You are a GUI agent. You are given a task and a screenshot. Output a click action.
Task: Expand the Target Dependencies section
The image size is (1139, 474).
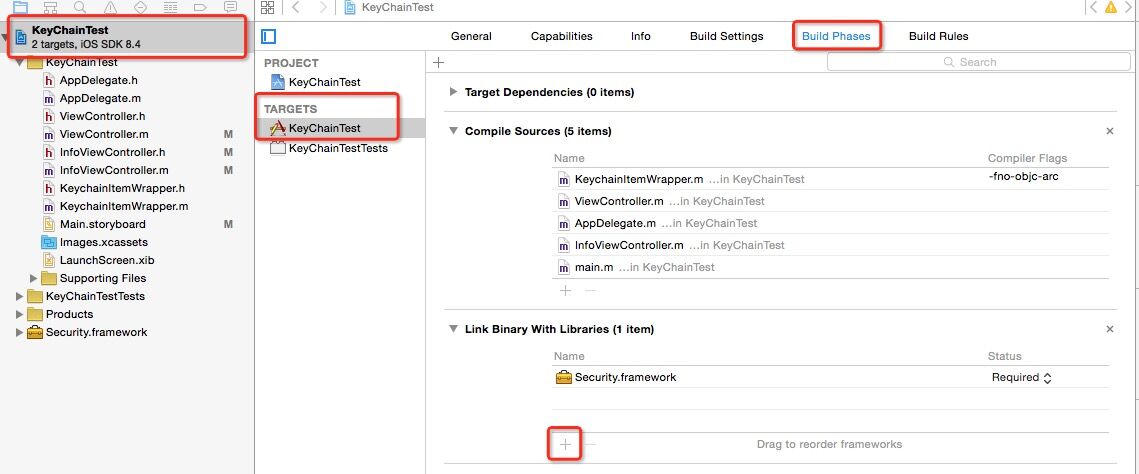point(453,92)
